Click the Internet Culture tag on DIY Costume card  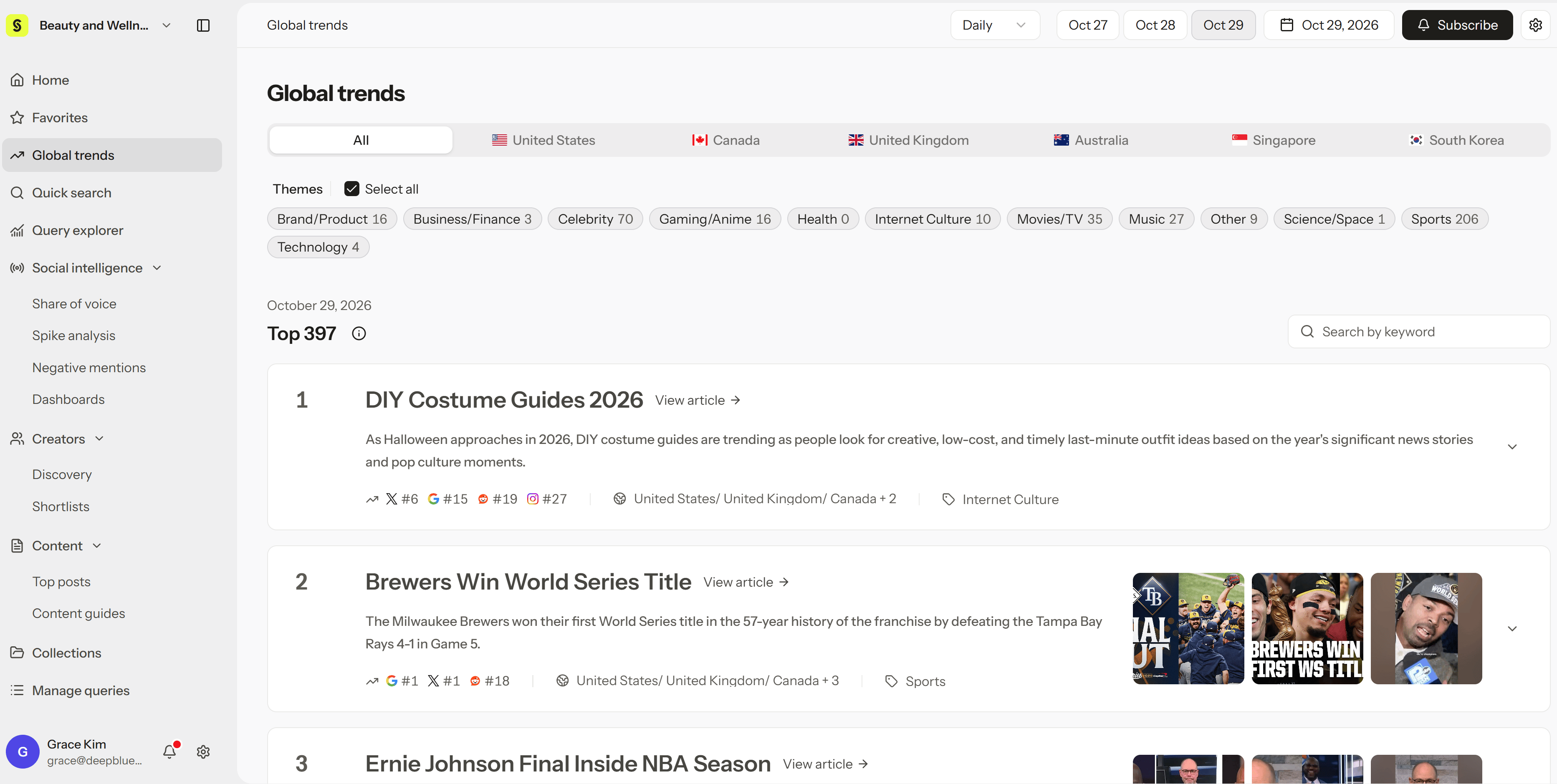click(x=1000, y=499)
